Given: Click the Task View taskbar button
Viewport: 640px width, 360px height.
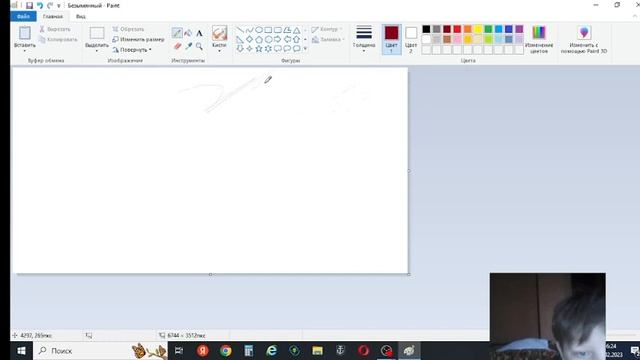Looking at the screenshot, I should 179,351.
